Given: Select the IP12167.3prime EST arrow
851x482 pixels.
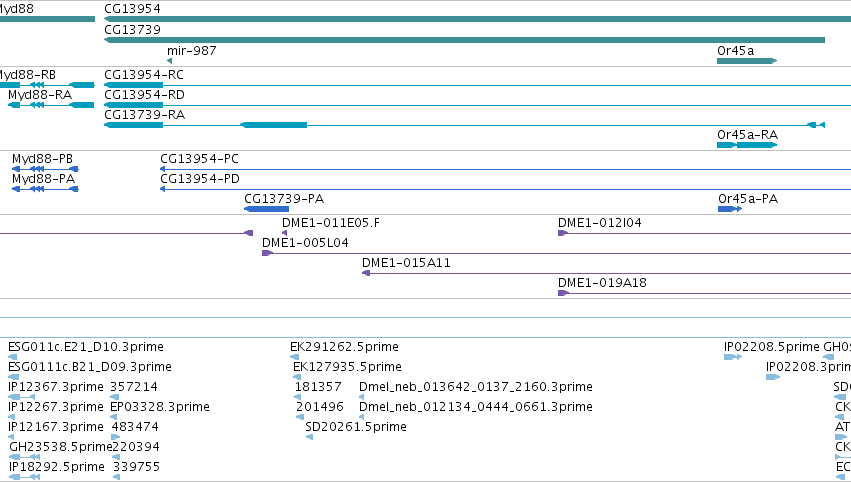Looking at the screenshot, I should point(11,437).
